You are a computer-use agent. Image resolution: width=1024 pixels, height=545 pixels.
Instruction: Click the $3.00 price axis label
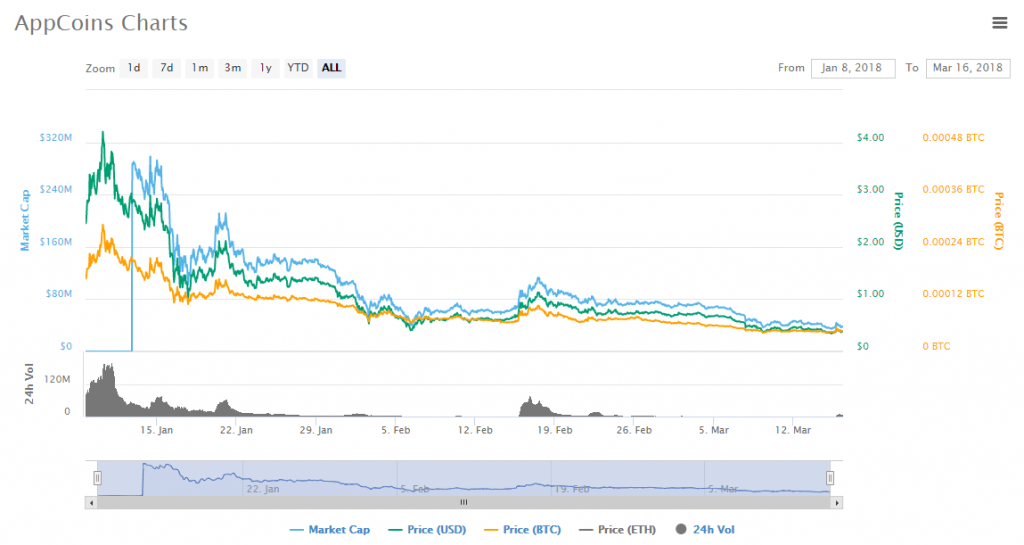[871, 189]
